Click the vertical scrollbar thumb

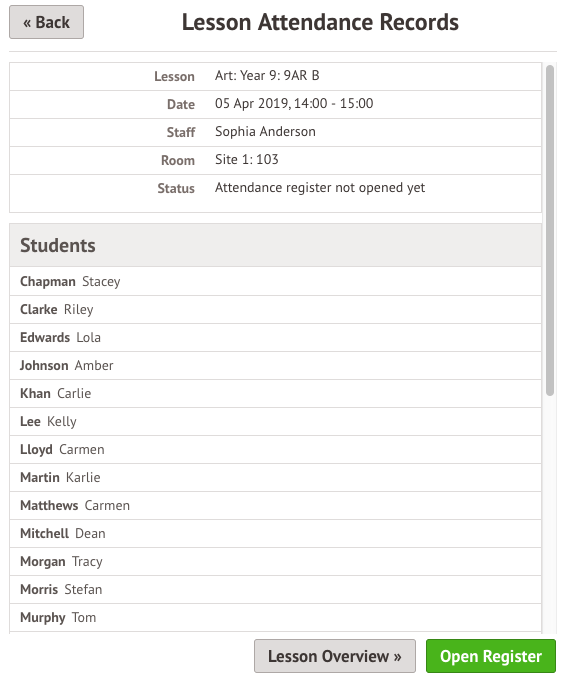(x=550, y=230)
